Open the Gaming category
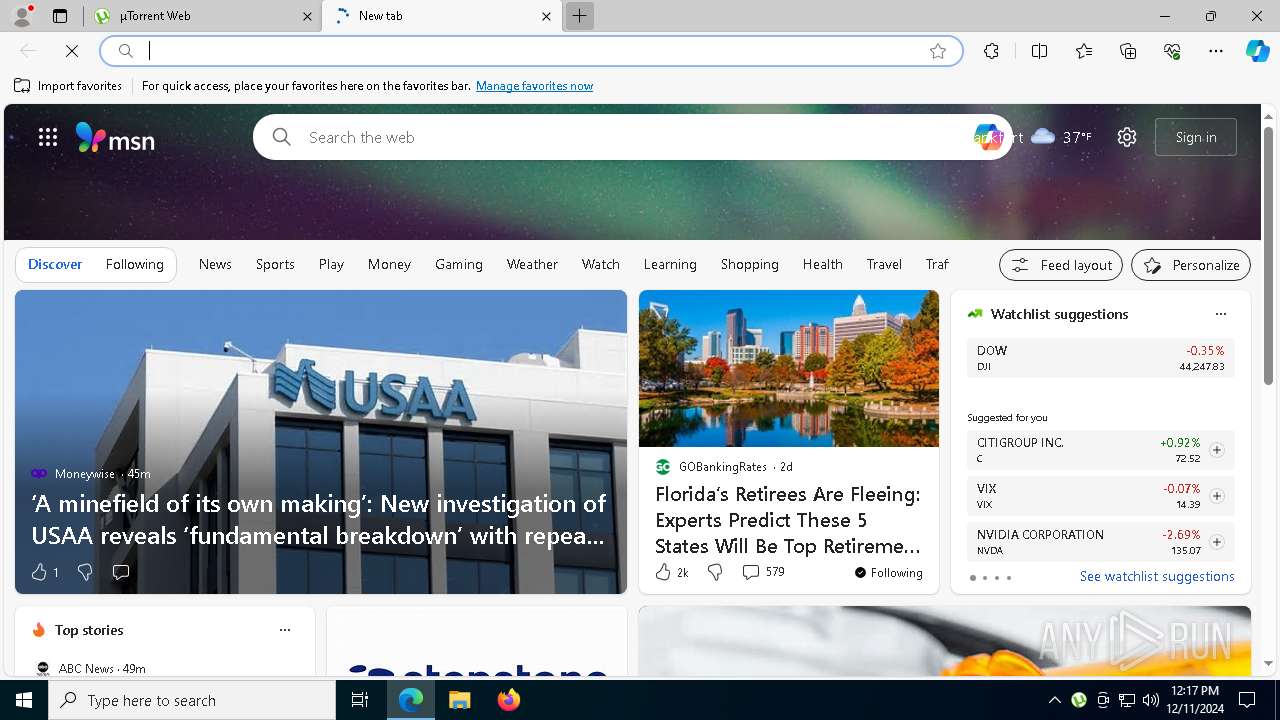1280x720 pixels. tap(459, 264)
